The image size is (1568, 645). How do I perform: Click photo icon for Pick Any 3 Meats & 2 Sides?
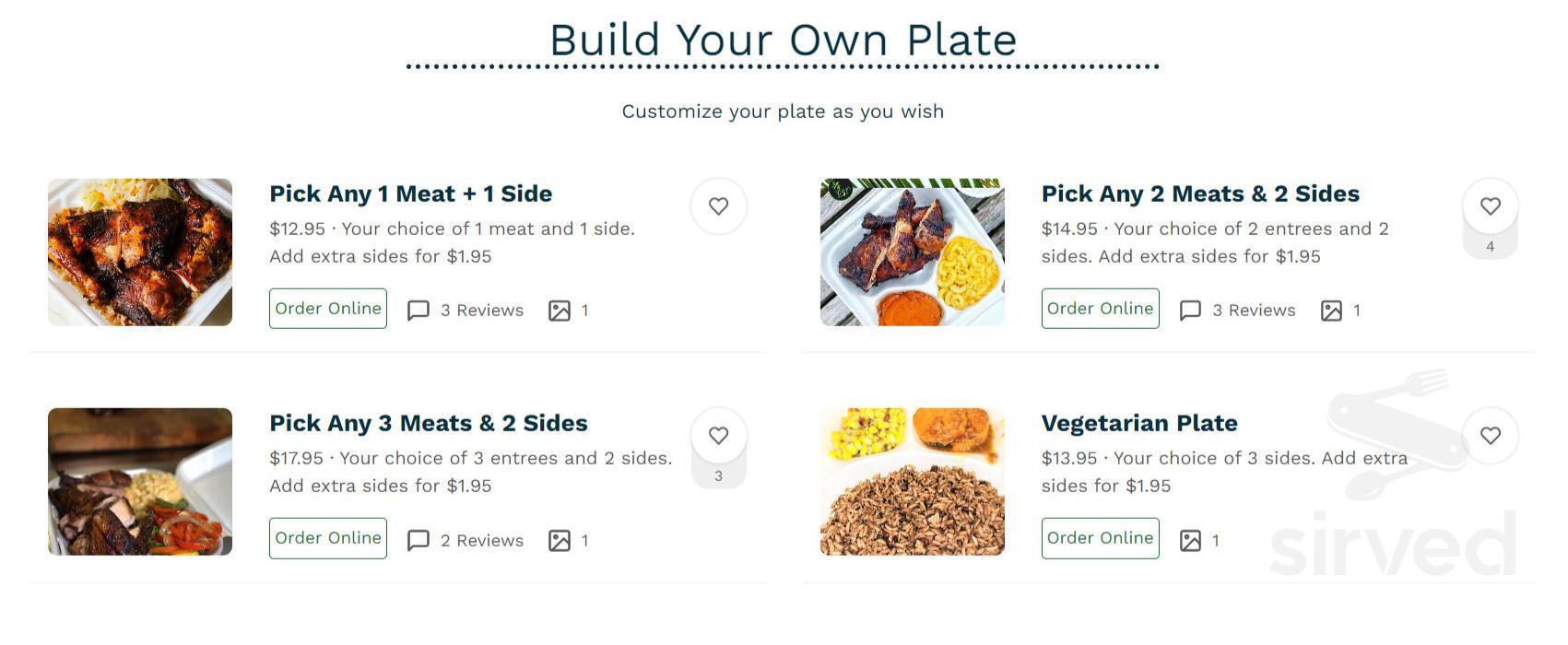pos(560,540)
